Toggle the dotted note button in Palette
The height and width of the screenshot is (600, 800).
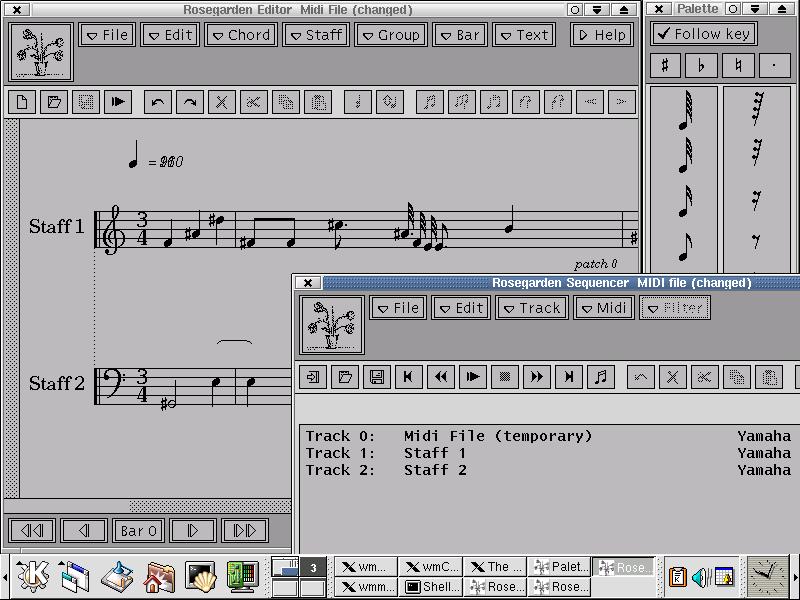(x=773, y=66)
